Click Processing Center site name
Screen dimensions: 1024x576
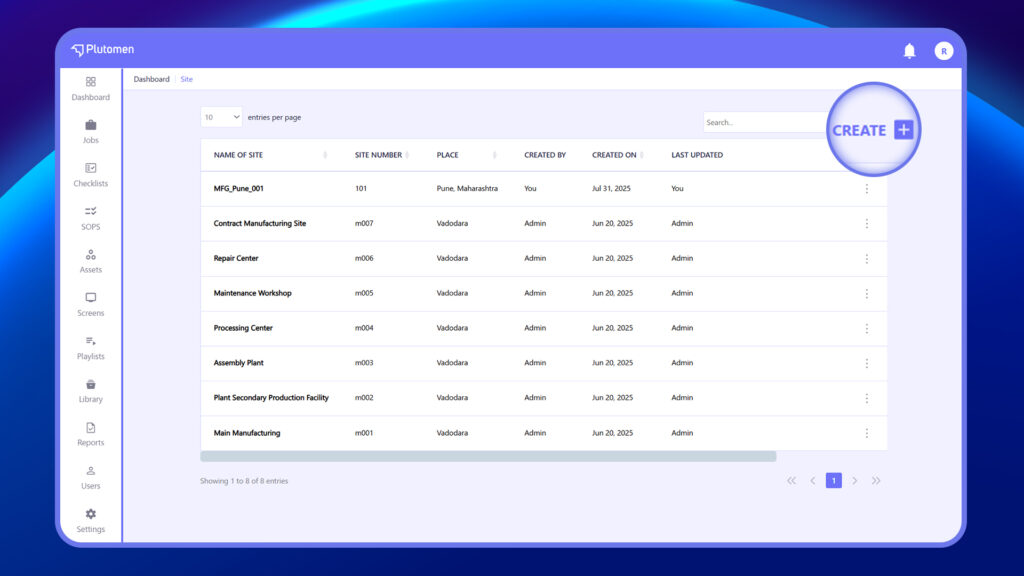(x=243, y=328)
